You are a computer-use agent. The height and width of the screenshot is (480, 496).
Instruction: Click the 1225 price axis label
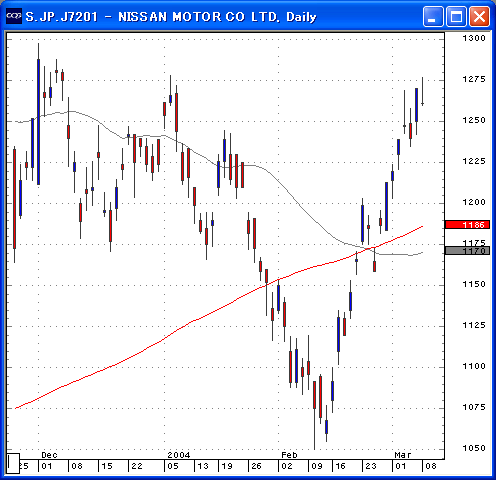click(474, 161)
